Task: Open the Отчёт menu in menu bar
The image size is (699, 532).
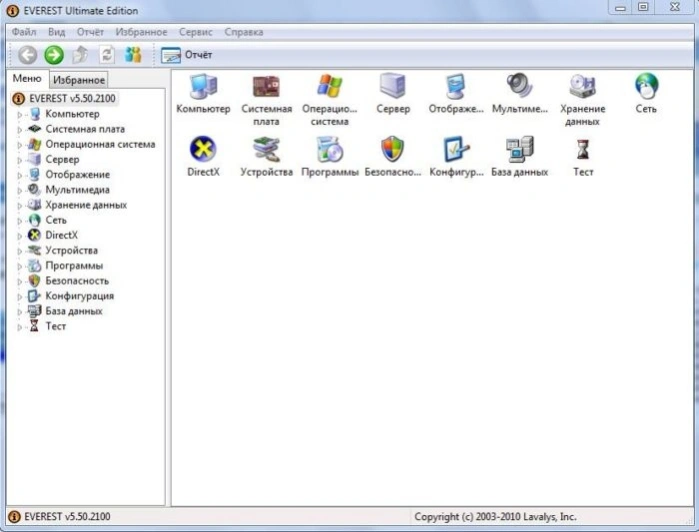Action: coord(90,32)
